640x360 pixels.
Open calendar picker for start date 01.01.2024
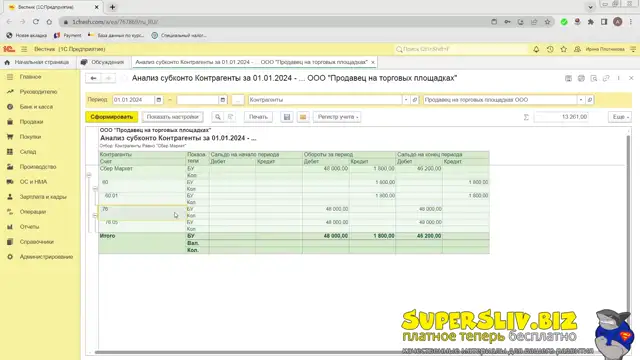click(x=159, y=100)
